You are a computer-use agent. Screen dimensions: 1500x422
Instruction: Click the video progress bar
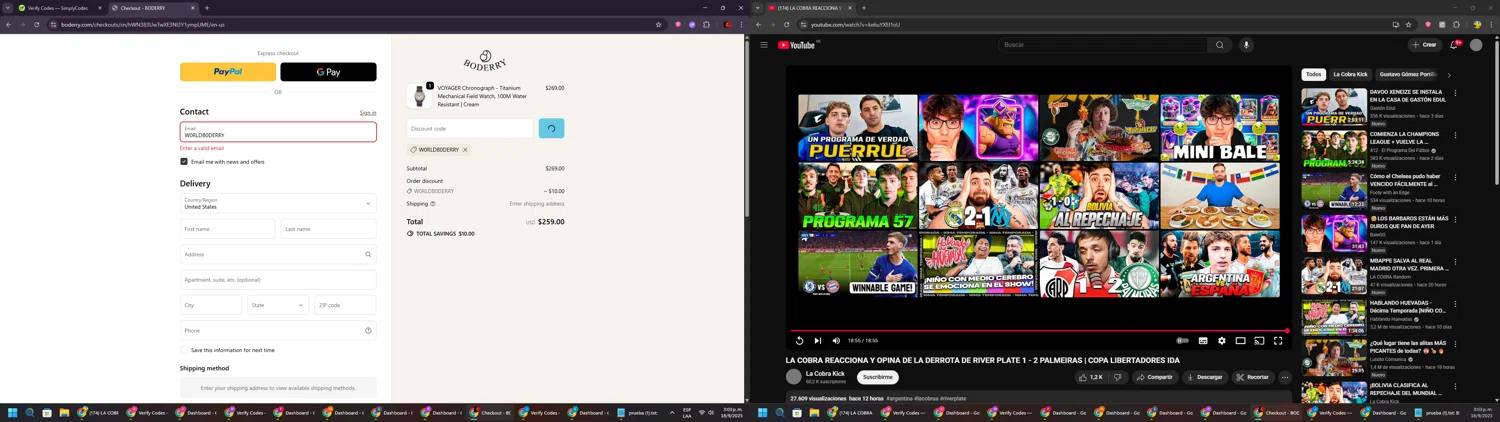[1038, 330]
